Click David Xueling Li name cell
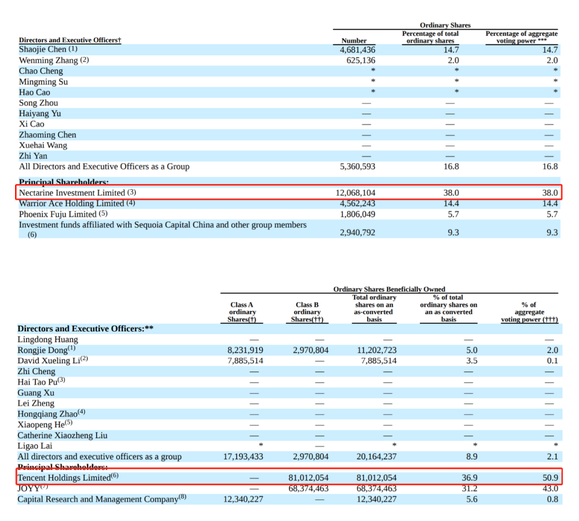The width and height of the screenshot is (579, 521). 53,360
